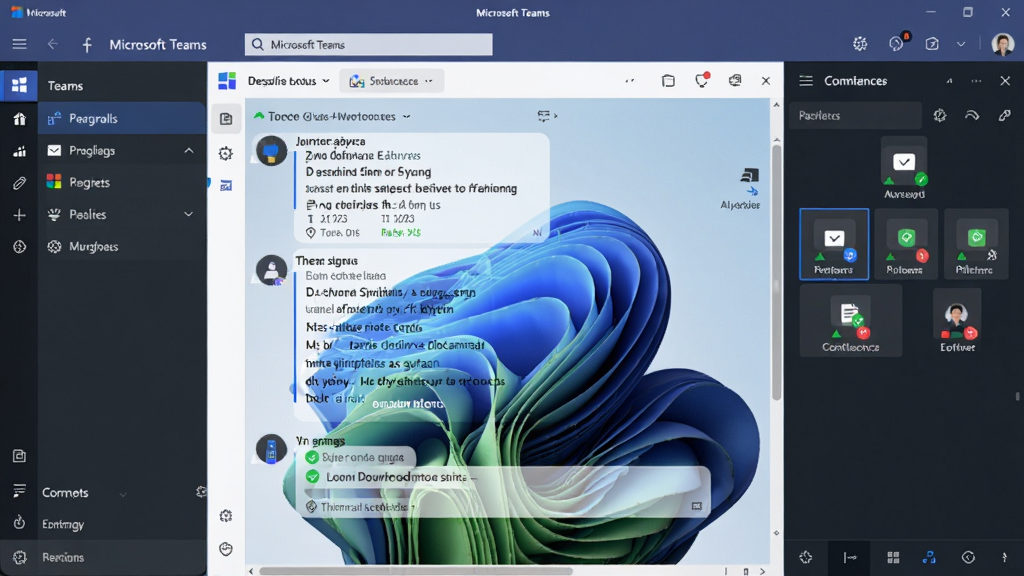The image size is (1024, 576).
Task: Click the gear icon beside Paoiiatcs field
Action: (940, 116)
